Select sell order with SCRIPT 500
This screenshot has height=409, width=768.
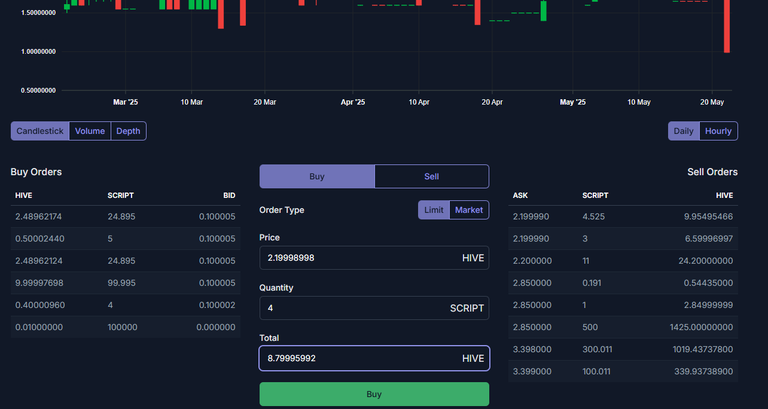coord(623,327)
